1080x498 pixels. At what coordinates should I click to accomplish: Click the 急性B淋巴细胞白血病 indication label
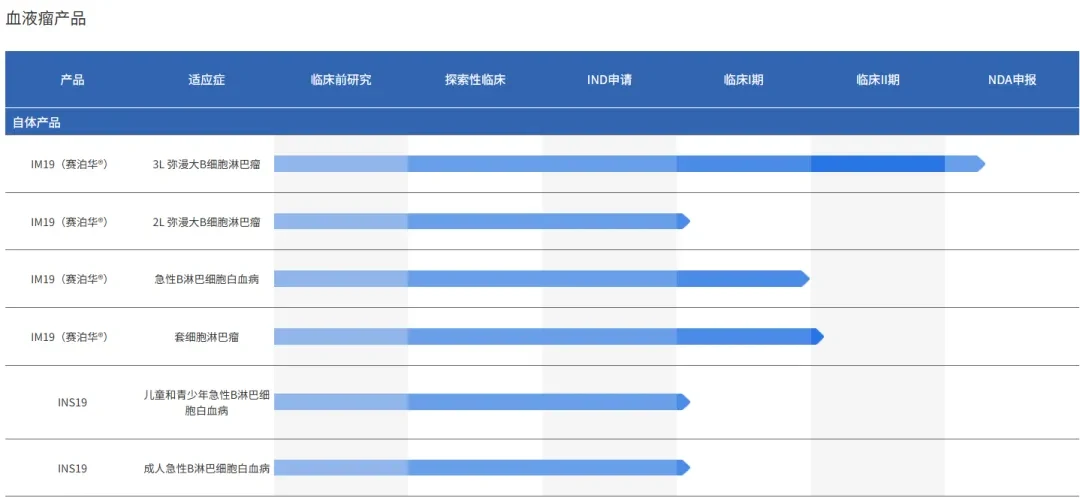click(x=207, y=280)
